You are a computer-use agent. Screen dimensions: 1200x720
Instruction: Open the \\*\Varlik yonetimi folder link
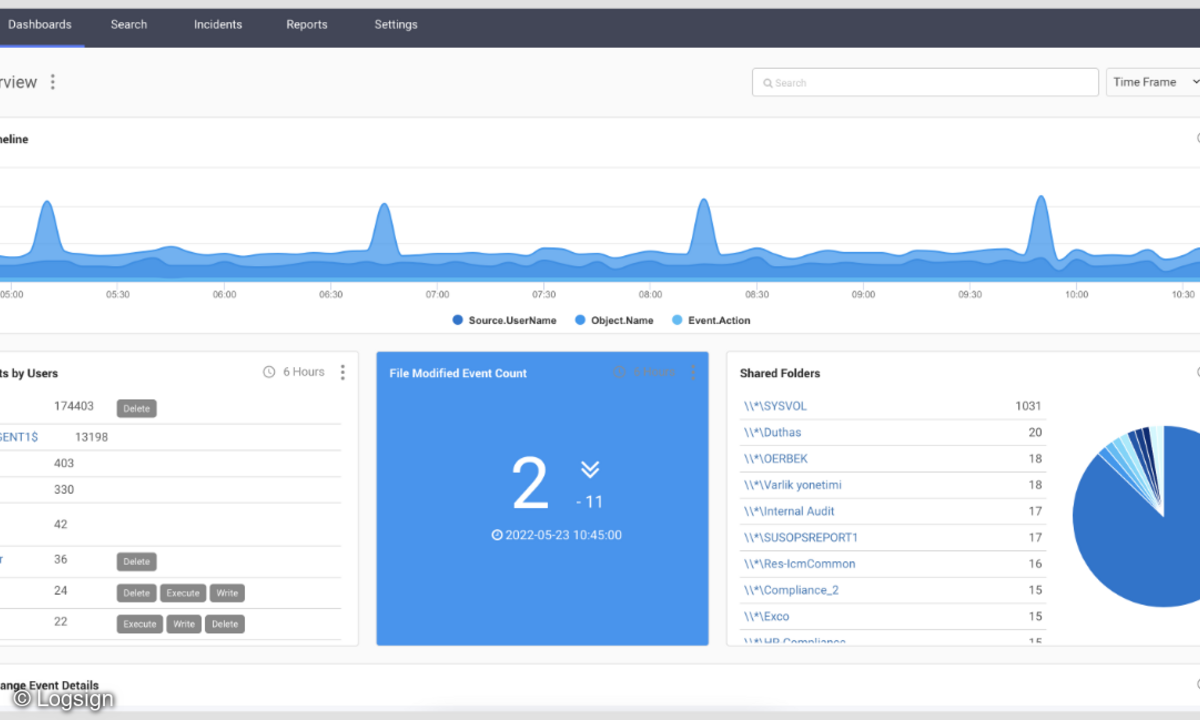click(792, 485)
